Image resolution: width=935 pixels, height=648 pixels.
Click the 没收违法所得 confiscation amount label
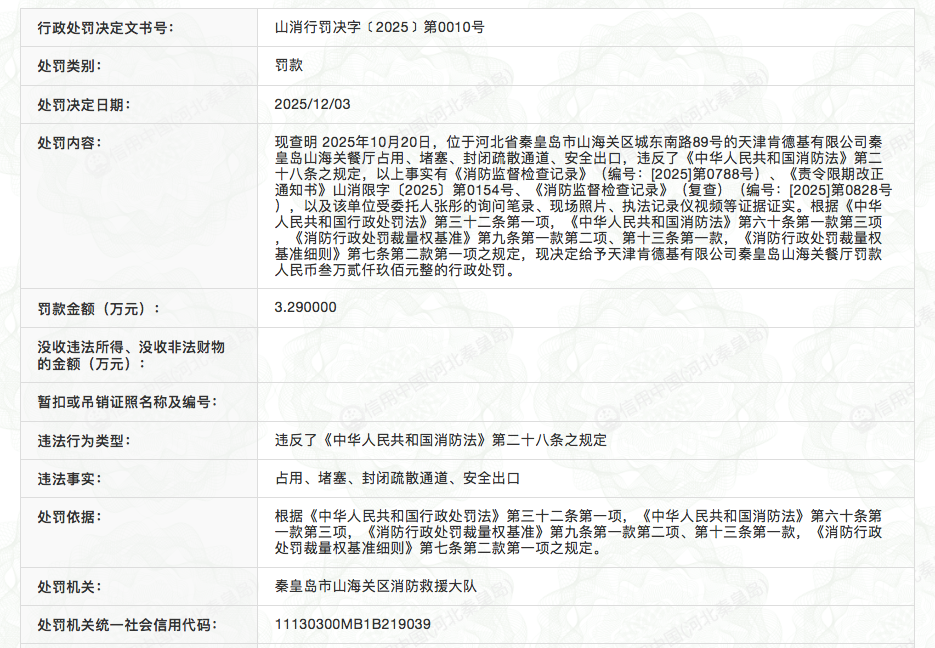tap(130, 355)
